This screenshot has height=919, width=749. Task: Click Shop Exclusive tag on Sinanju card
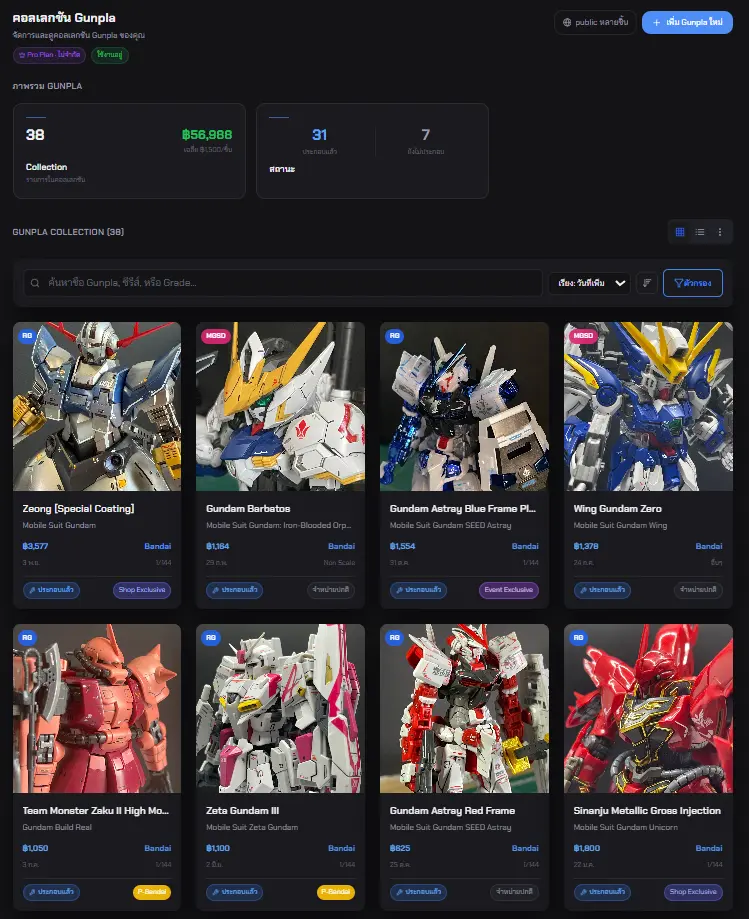tap(693, 892)
